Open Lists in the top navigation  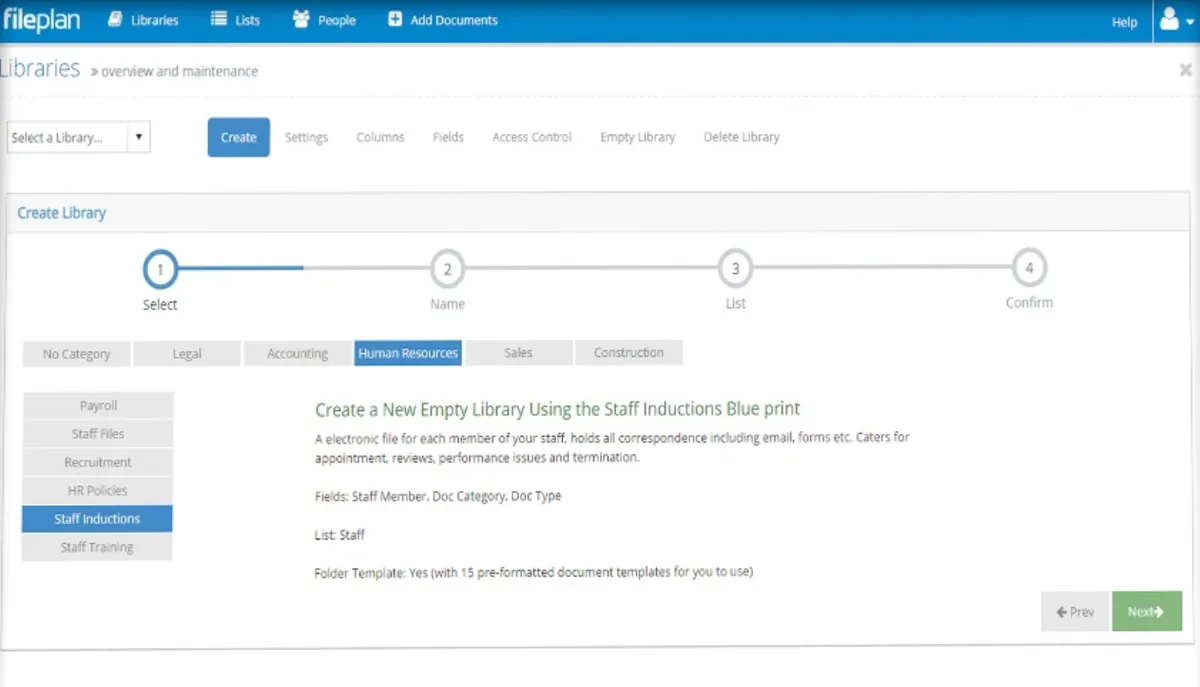[x=235, y=20]
